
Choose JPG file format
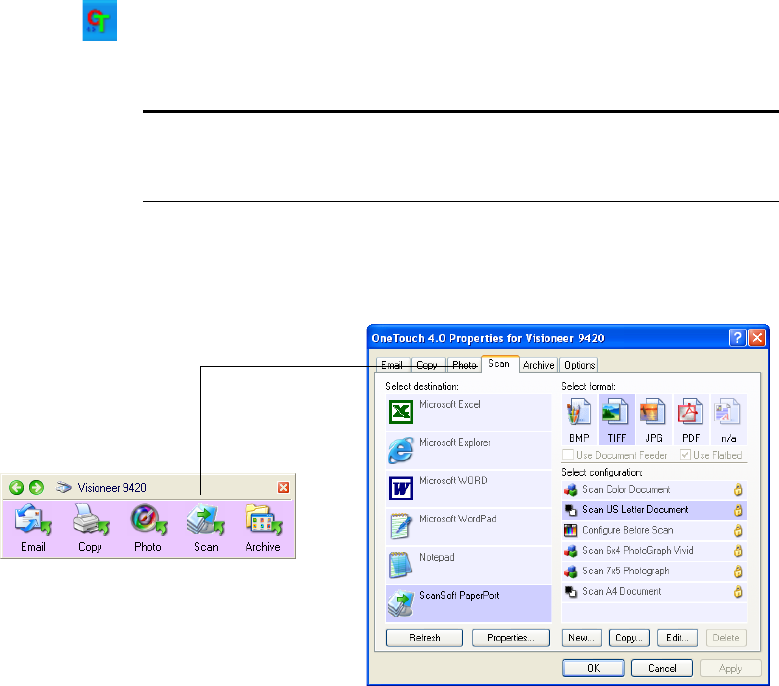point(653,420)
